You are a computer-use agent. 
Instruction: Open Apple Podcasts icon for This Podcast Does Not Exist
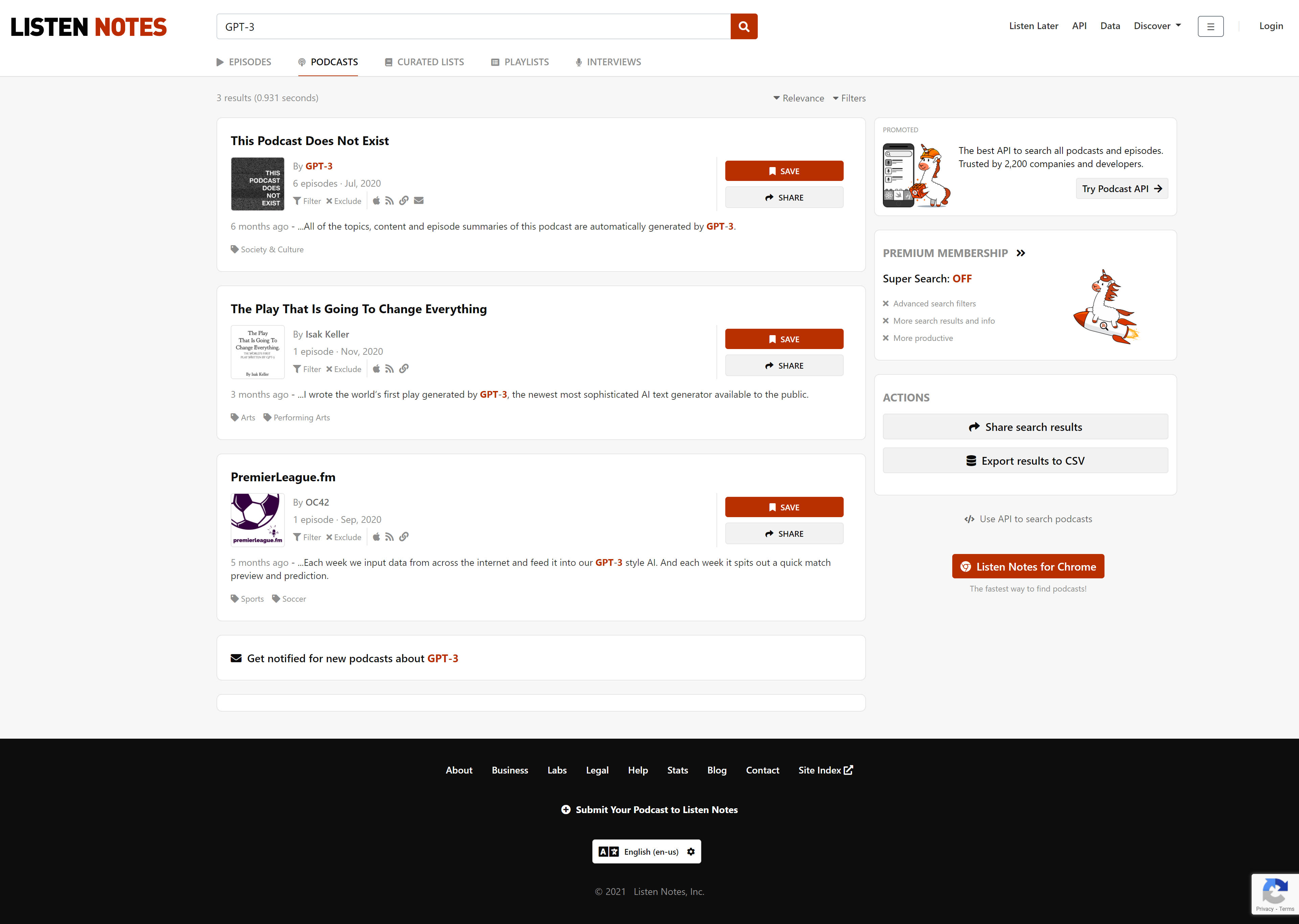[x=376, y=200]
